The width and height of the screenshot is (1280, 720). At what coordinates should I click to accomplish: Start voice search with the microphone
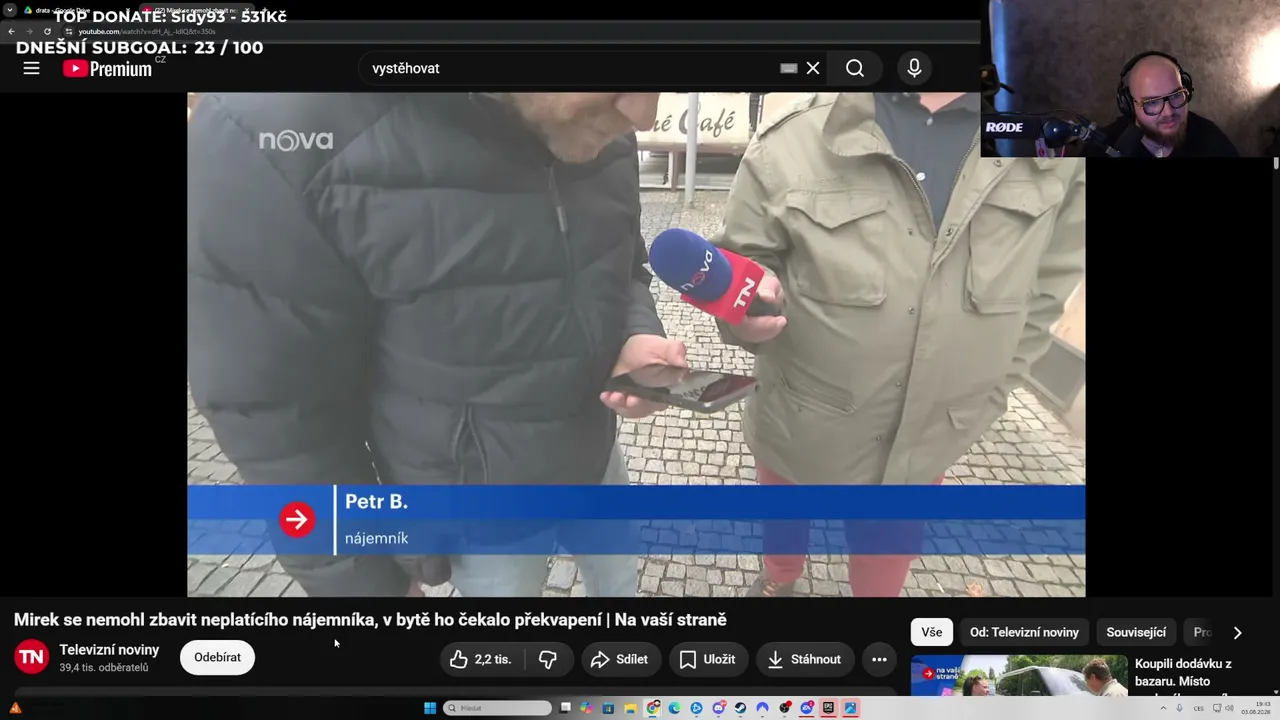coord(914,68)
